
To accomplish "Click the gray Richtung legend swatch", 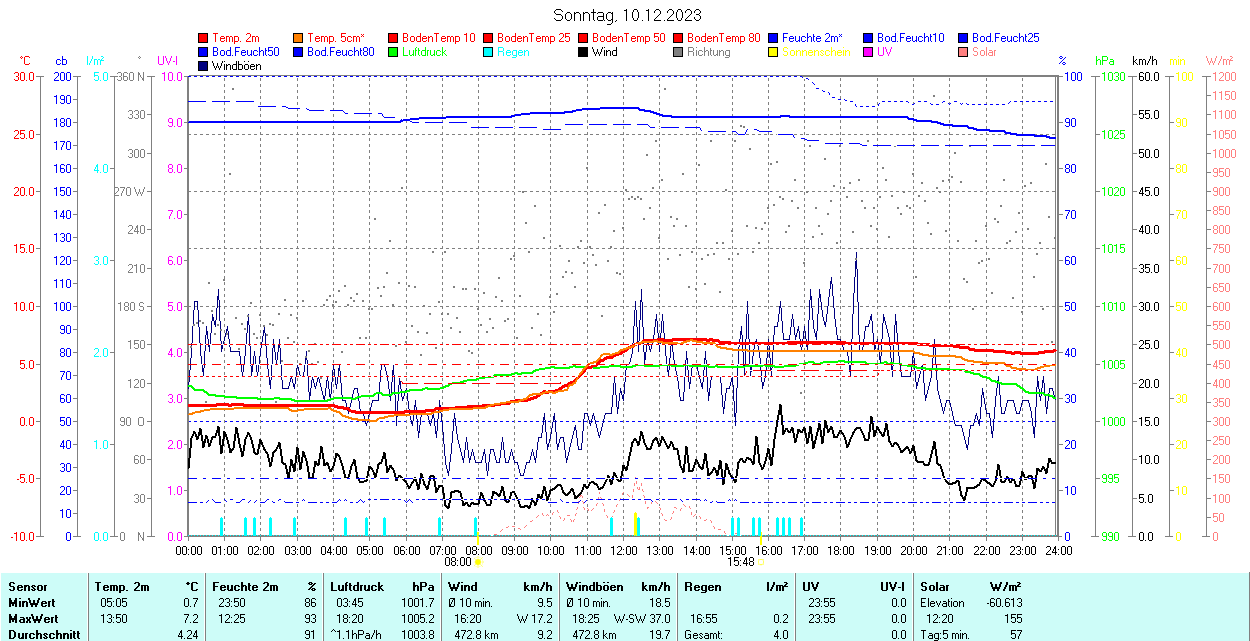I will pos(679,52).
